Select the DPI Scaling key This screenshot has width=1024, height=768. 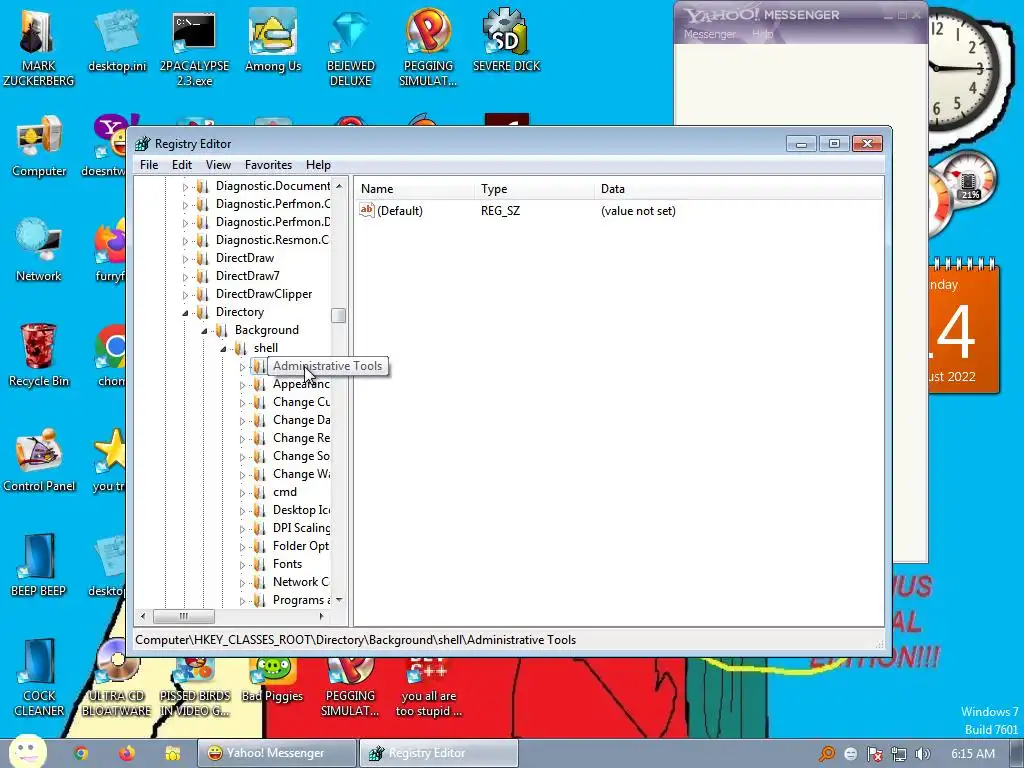click(x=301, y=528)
